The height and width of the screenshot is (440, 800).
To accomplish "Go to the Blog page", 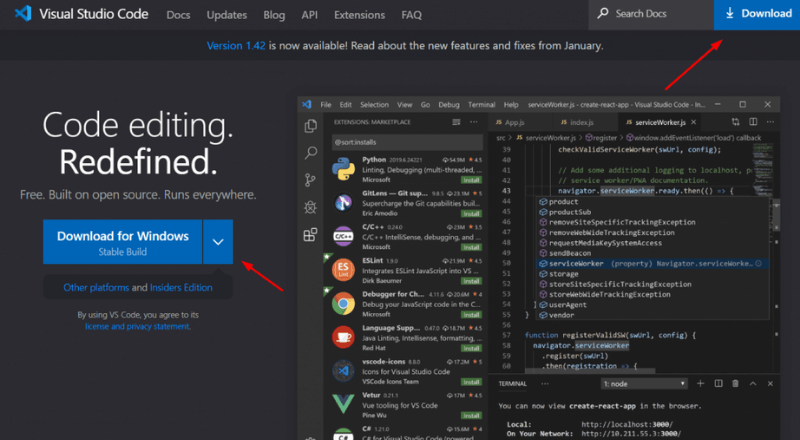I will click(x=274, y=15).
